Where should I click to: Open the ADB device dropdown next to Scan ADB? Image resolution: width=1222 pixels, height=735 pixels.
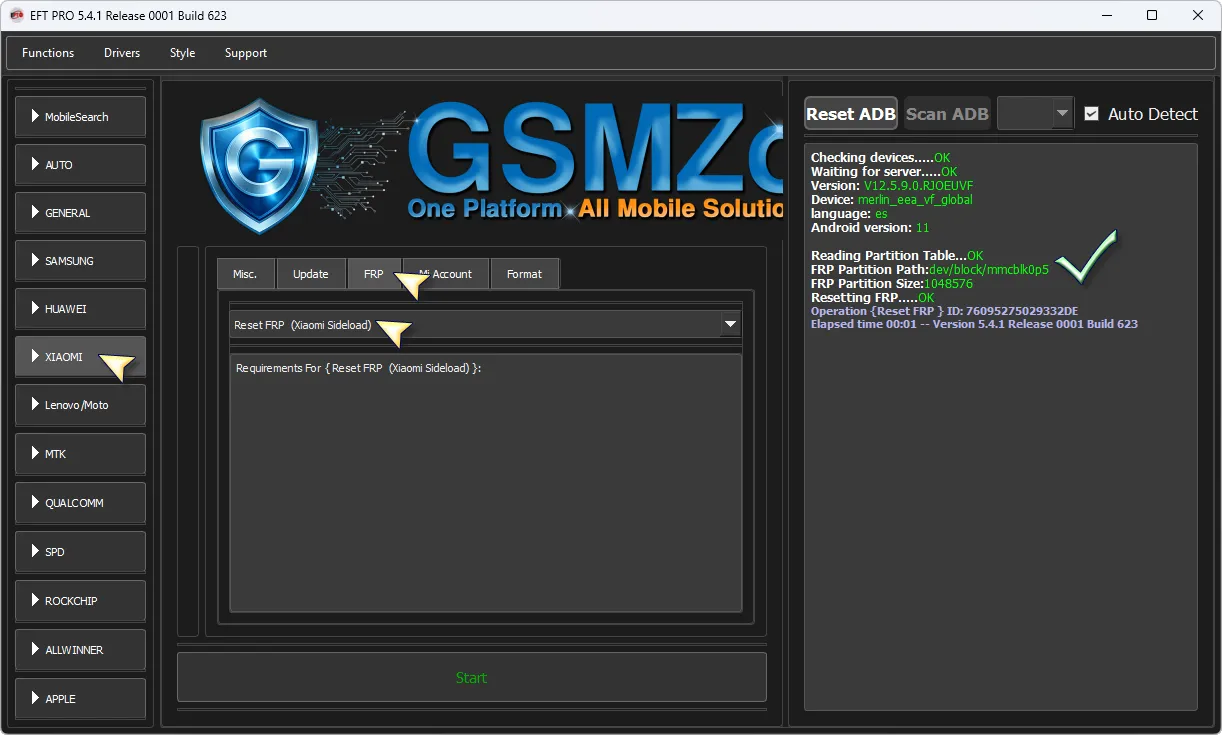(1036, 114)
